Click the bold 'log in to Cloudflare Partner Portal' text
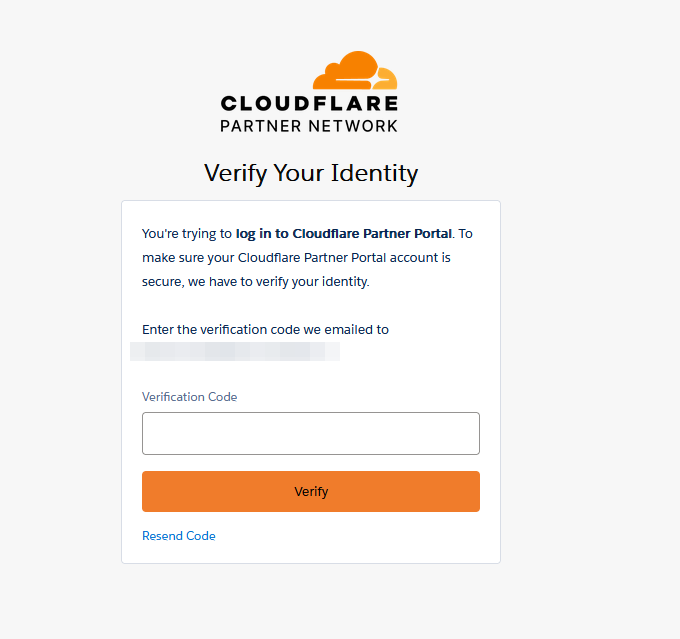This screenshot has width=680, height=639. click(x=344, y=234)
